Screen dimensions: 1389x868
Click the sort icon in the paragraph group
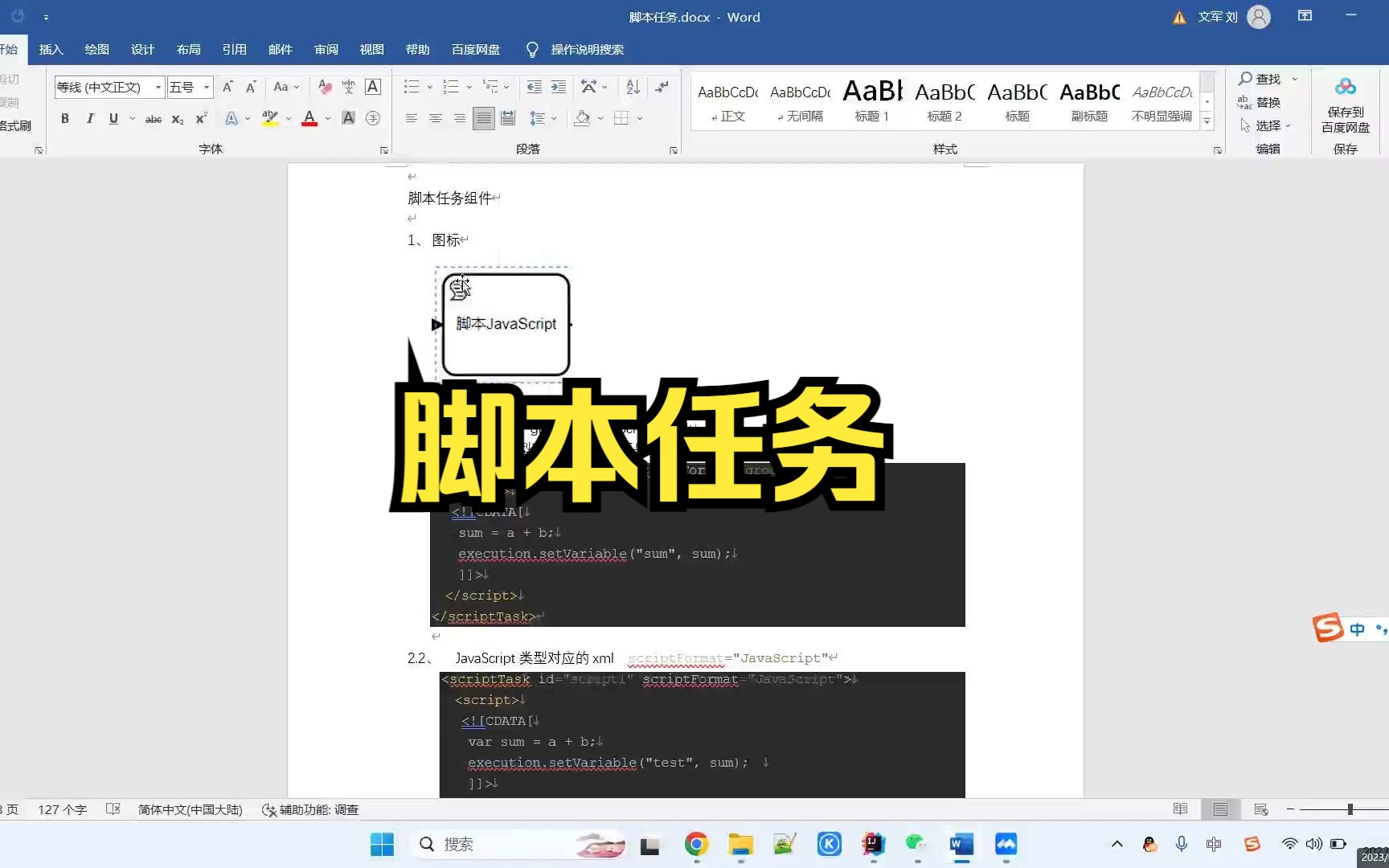[x=633, y=87]
